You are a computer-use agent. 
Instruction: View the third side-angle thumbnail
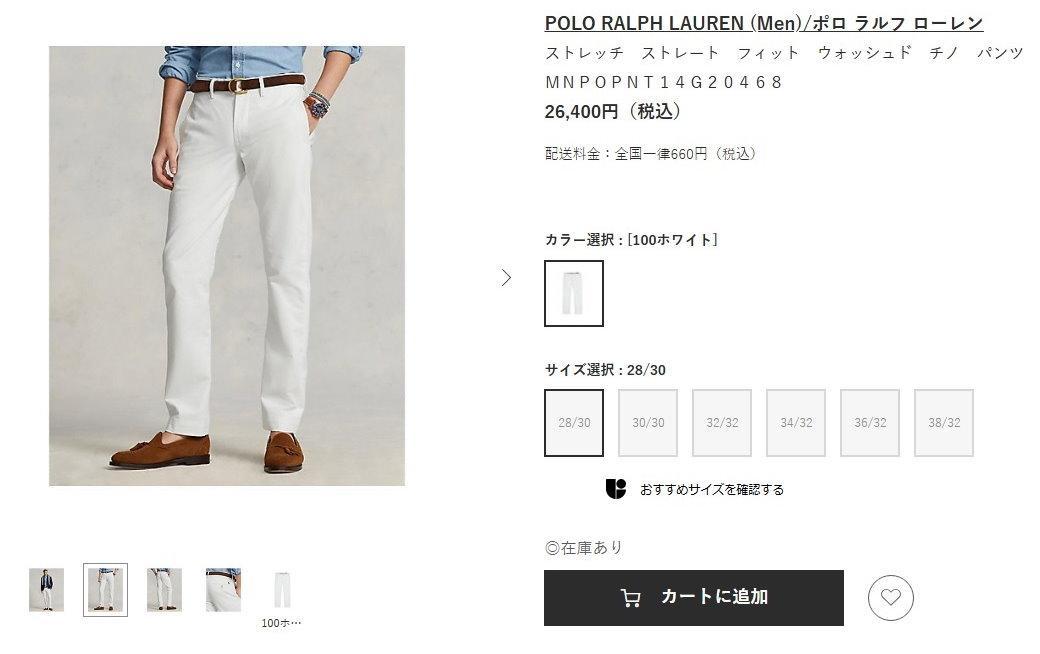pos(164,590)
